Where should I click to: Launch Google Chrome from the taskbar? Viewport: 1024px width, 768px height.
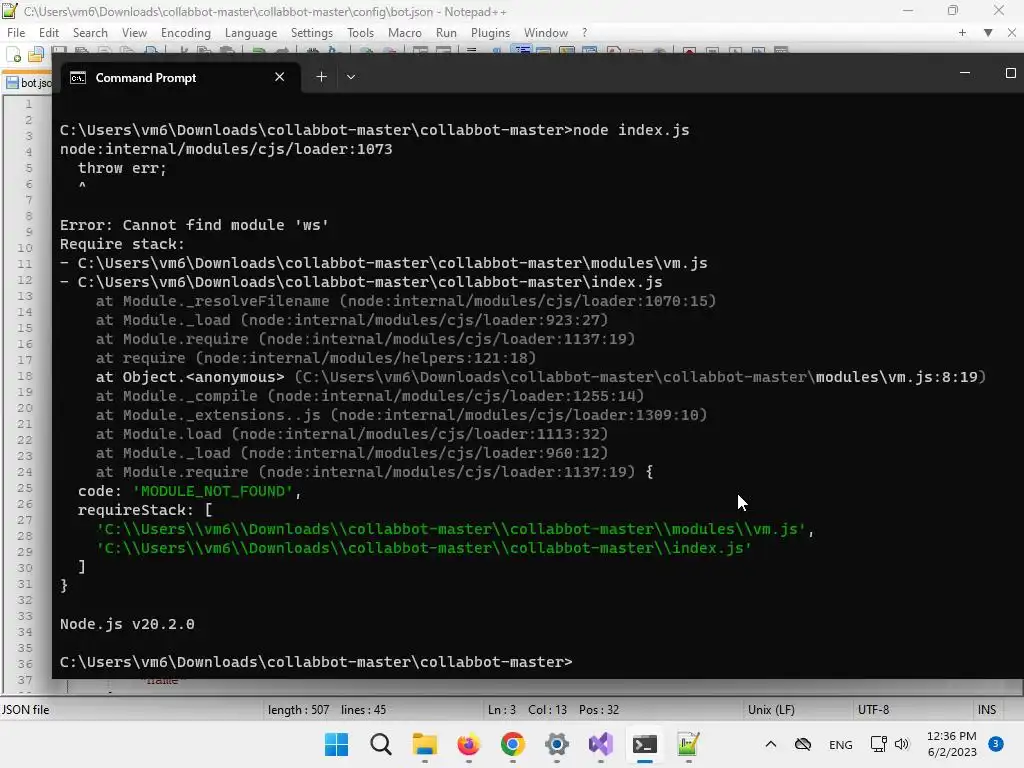513,744
